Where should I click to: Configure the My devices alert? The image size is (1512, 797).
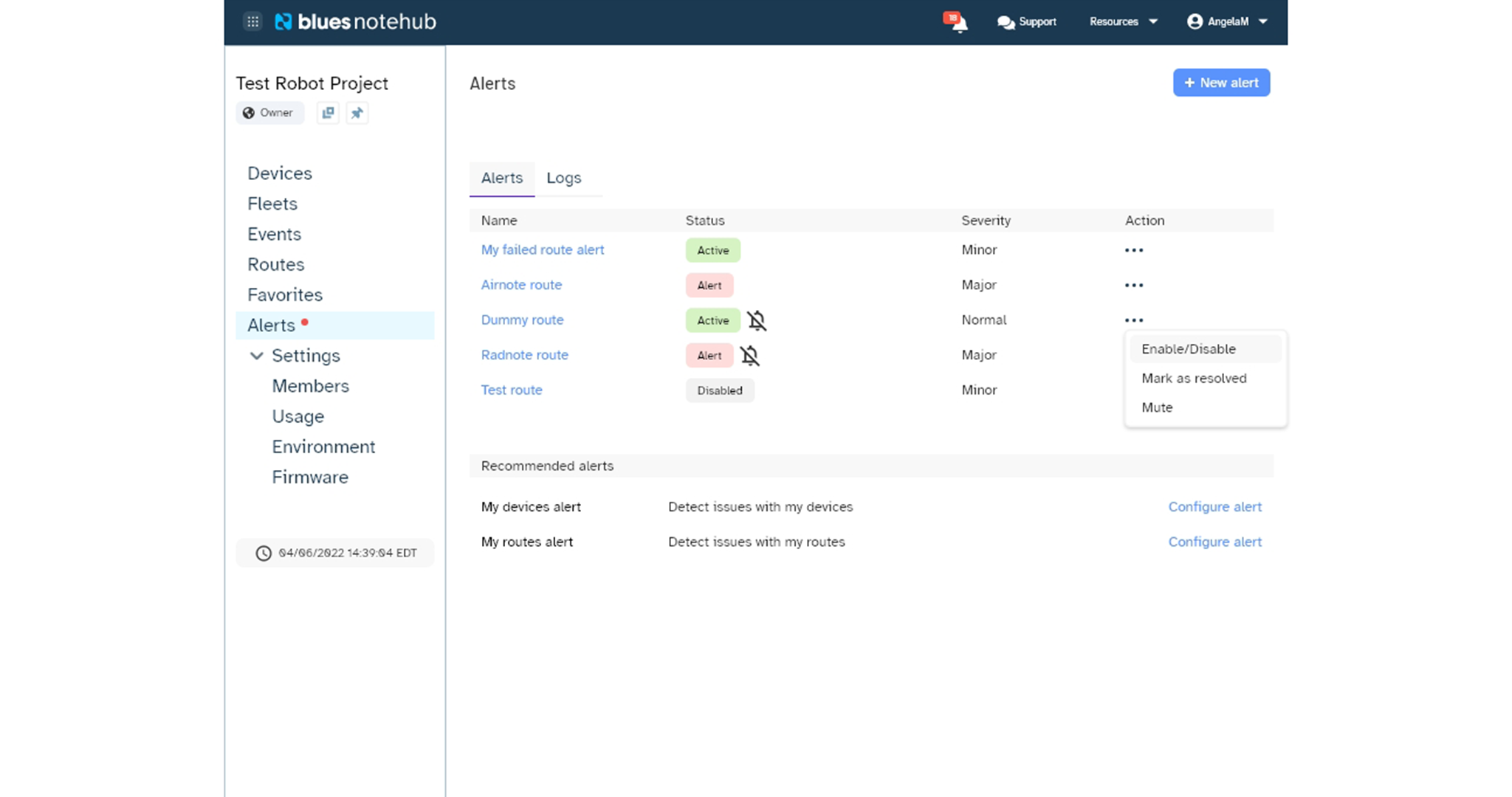point(1214,507)
